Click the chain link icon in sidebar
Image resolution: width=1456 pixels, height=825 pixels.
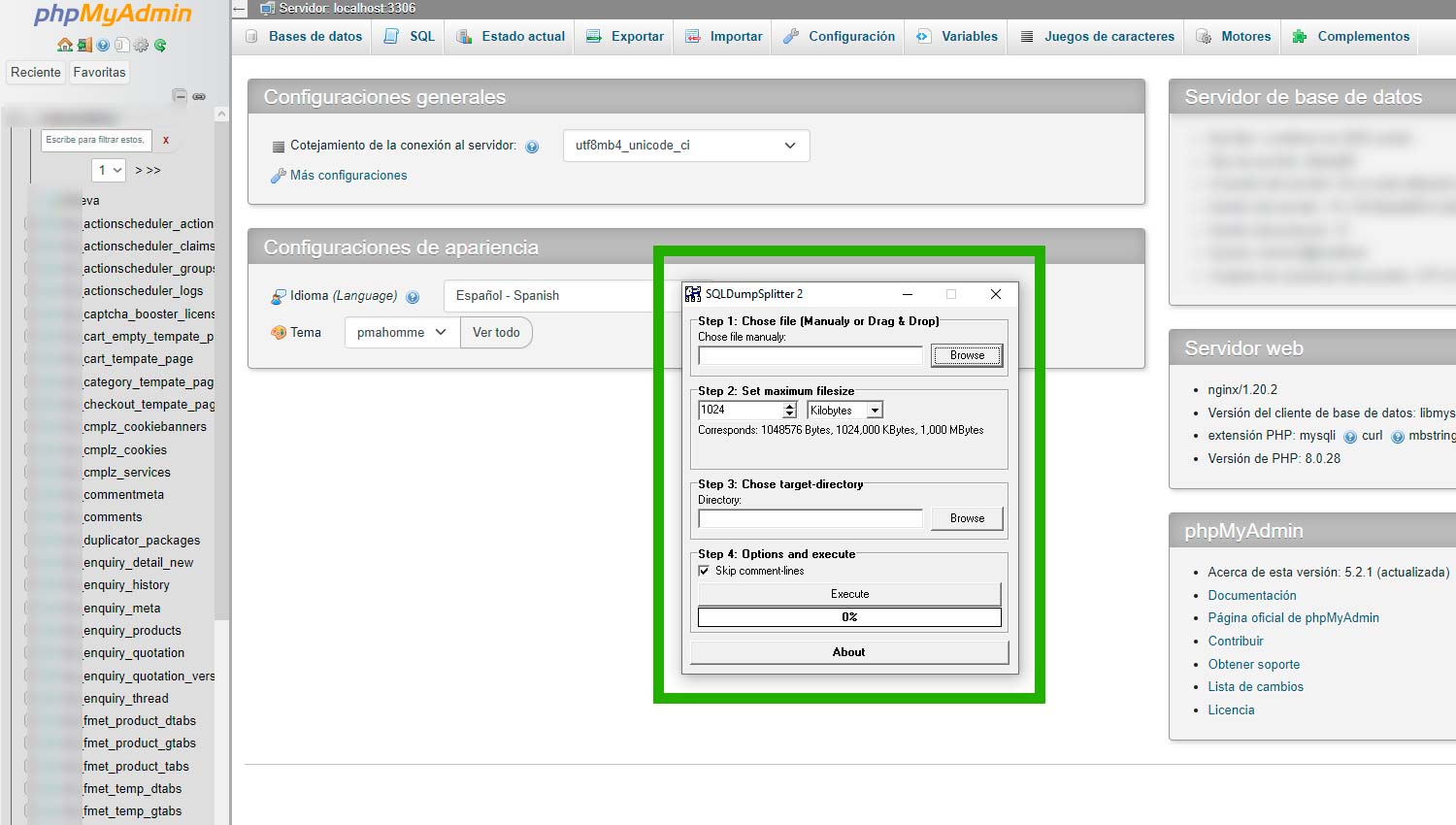(199, 97)
